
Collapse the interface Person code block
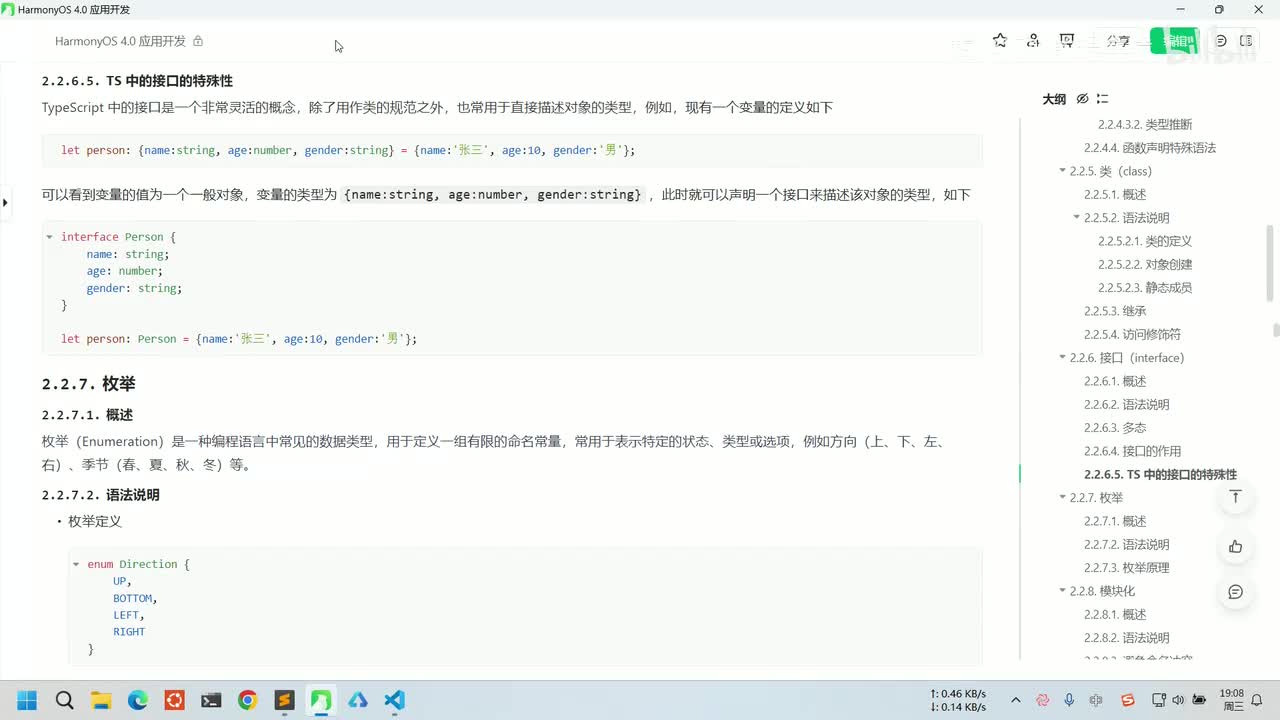tap(50, 237)
